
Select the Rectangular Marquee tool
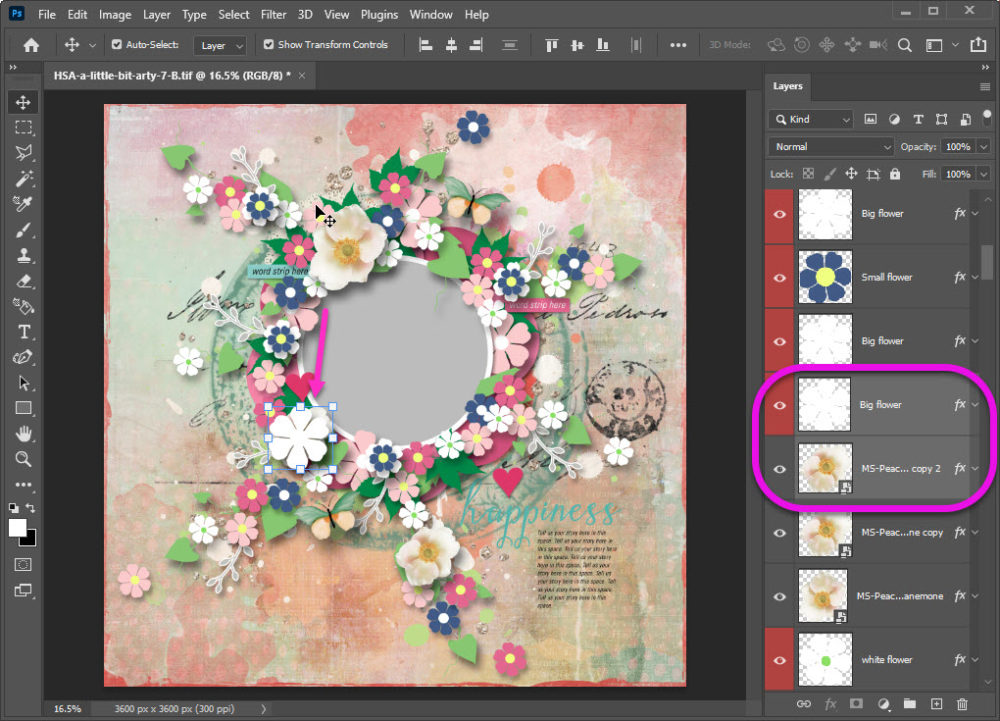24,127
